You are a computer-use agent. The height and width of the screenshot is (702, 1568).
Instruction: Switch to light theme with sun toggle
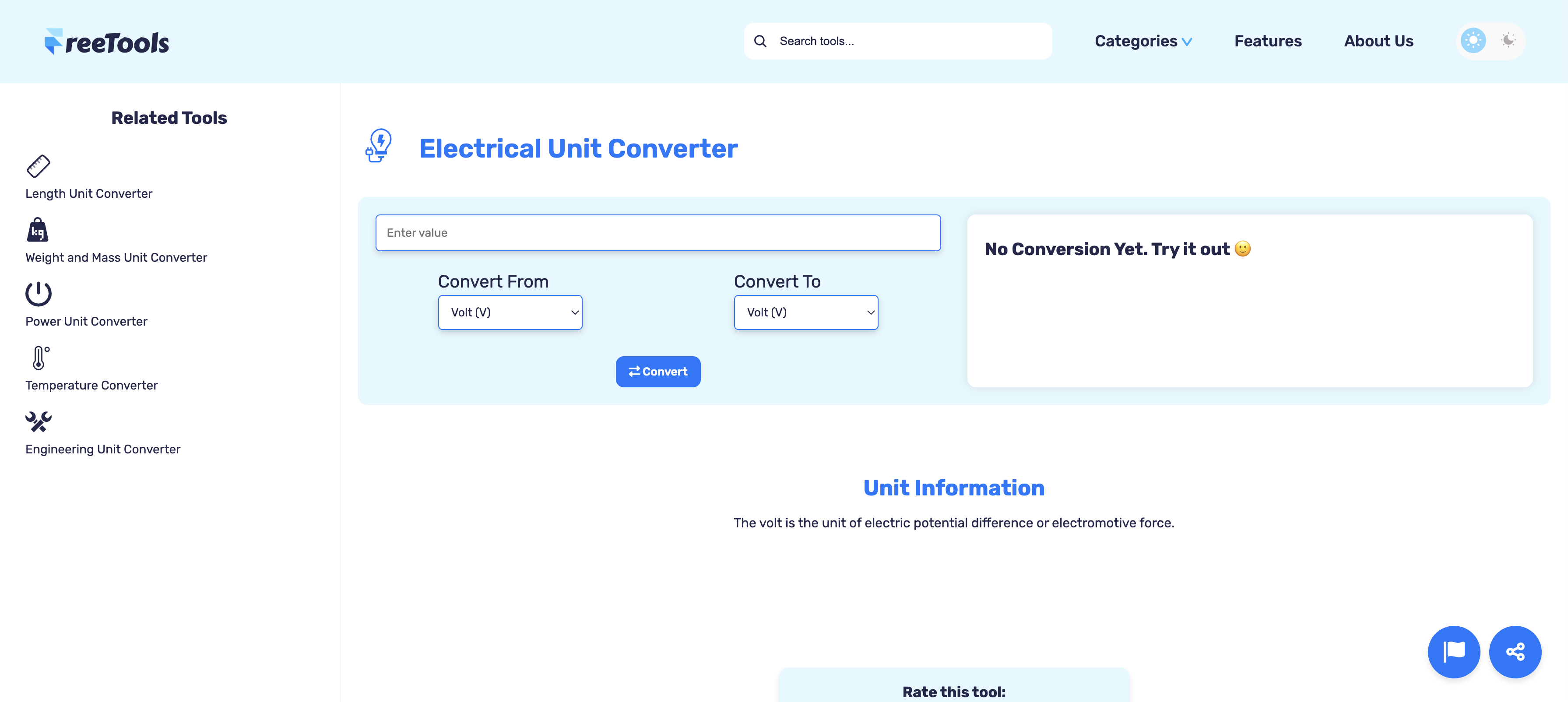(1473, 40)
